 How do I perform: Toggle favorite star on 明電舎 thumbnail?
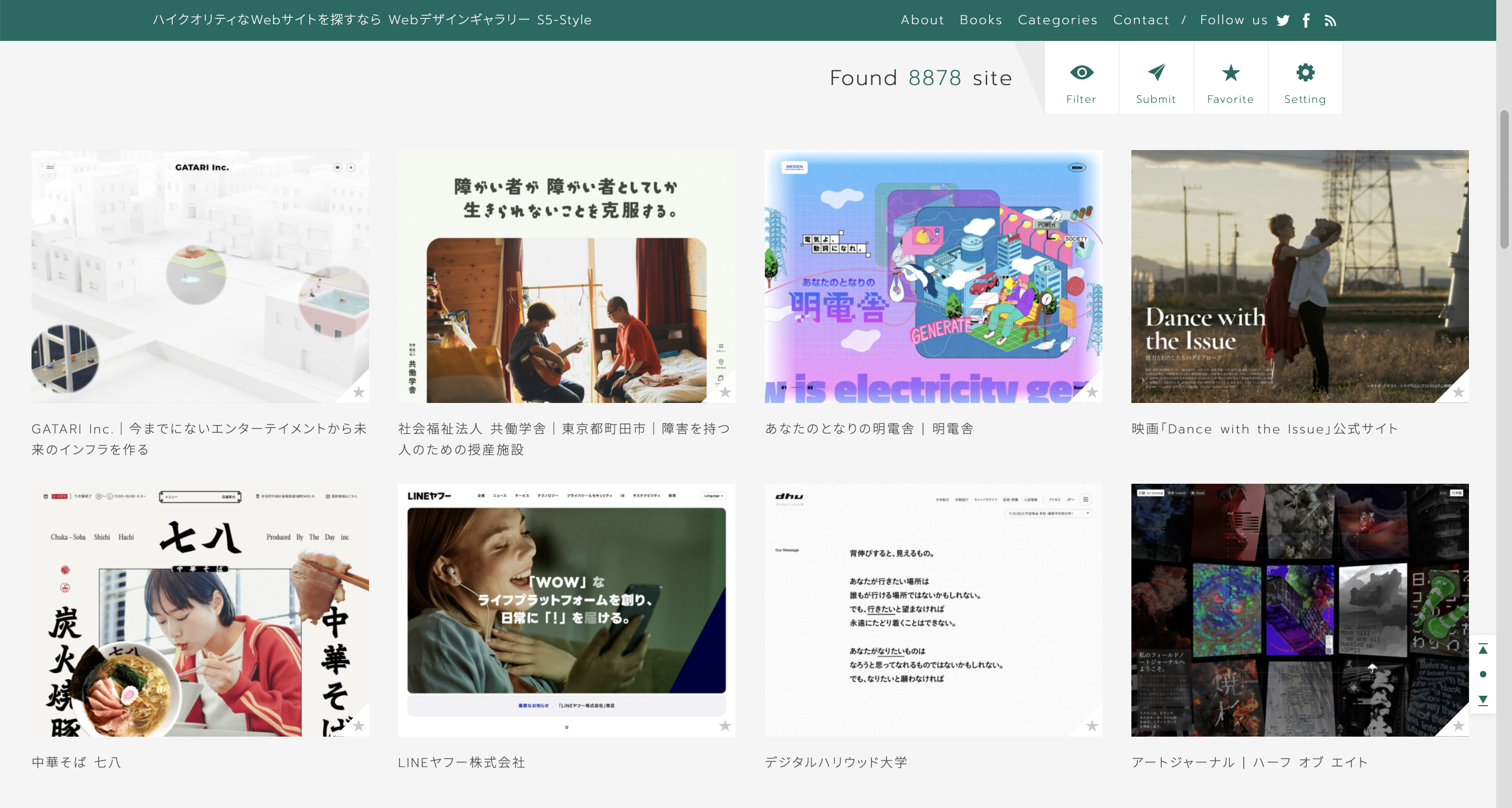click(1092, 392)
